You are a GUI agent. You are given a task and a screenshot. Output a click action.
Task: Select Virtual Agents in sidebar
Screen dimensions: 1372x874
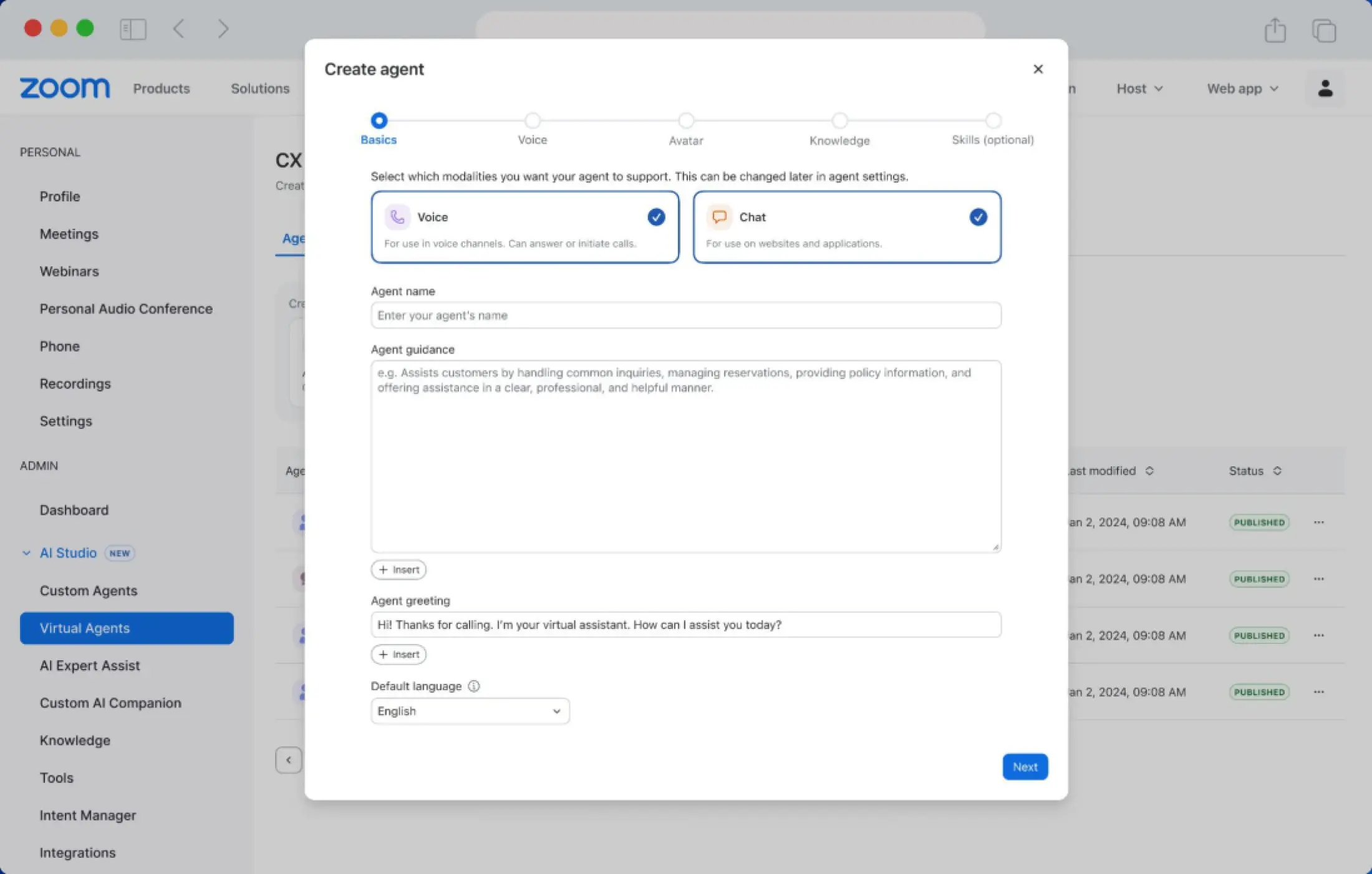[127, 628]
